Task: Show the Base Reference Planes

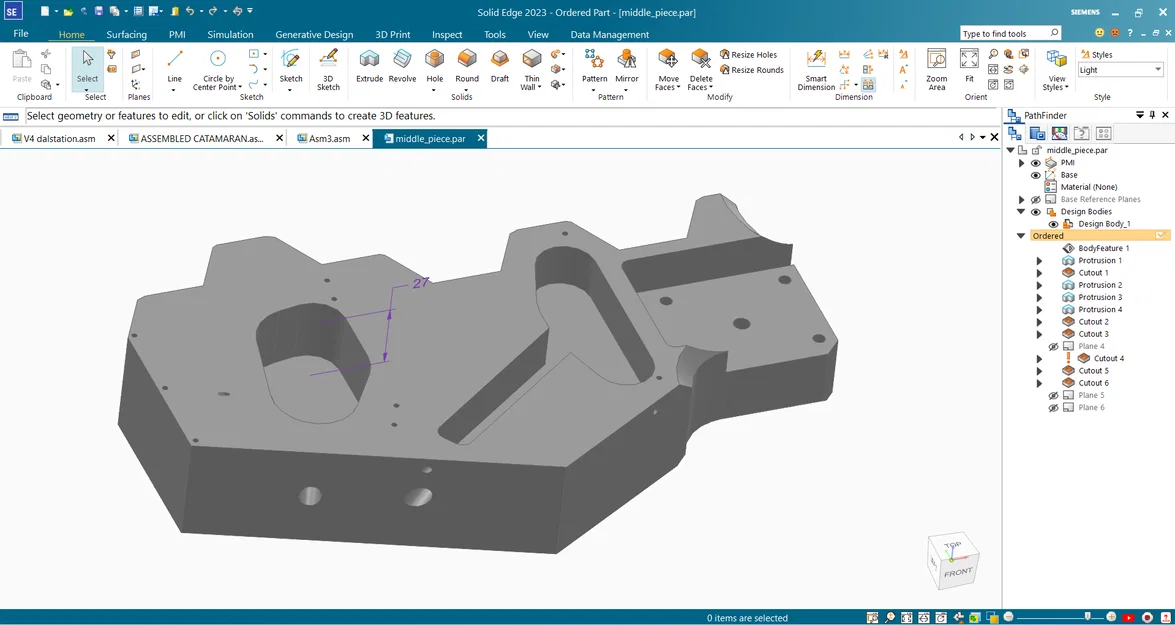Action: [1036, 199]
